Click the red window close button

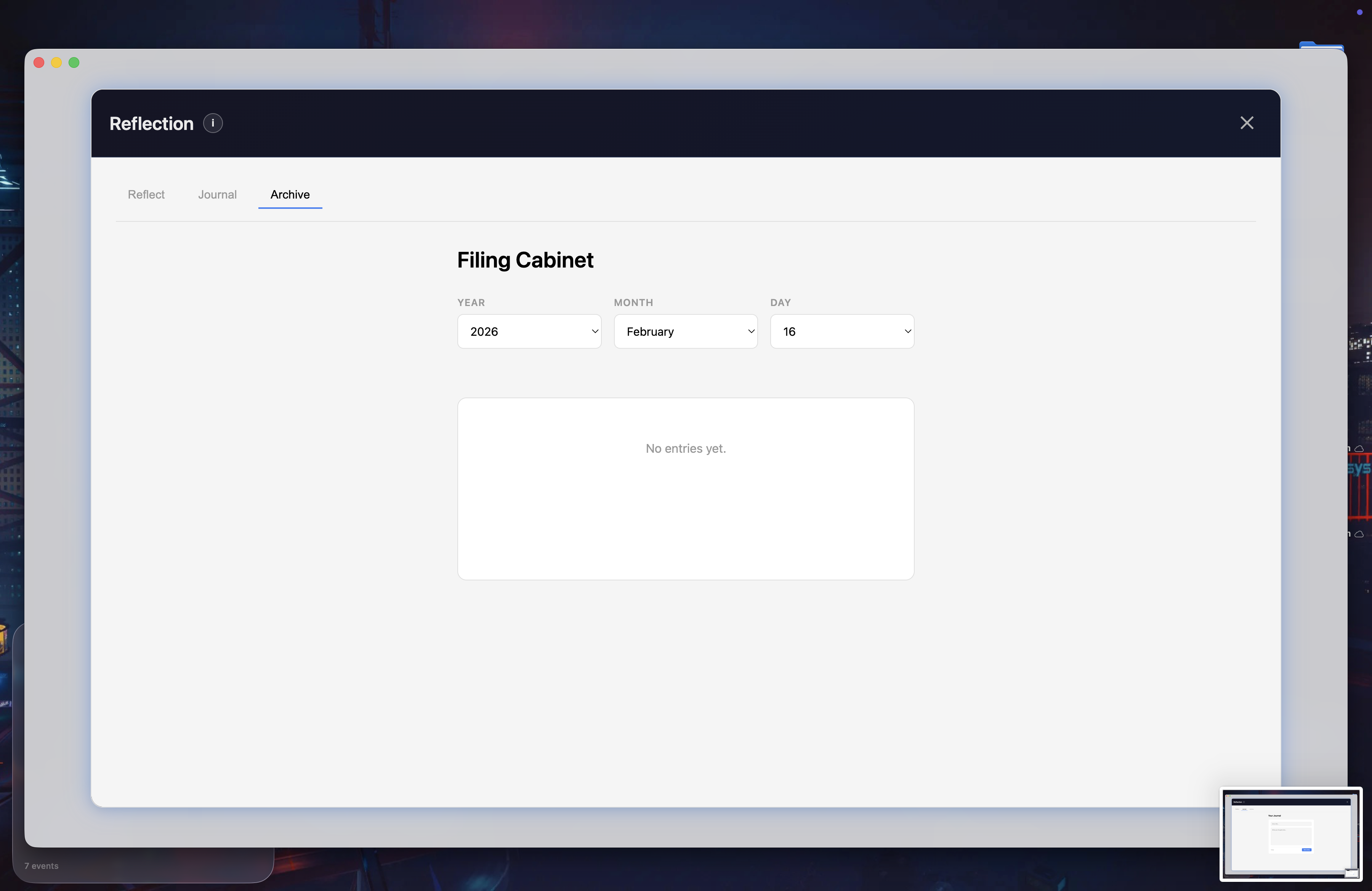point(39,63)
